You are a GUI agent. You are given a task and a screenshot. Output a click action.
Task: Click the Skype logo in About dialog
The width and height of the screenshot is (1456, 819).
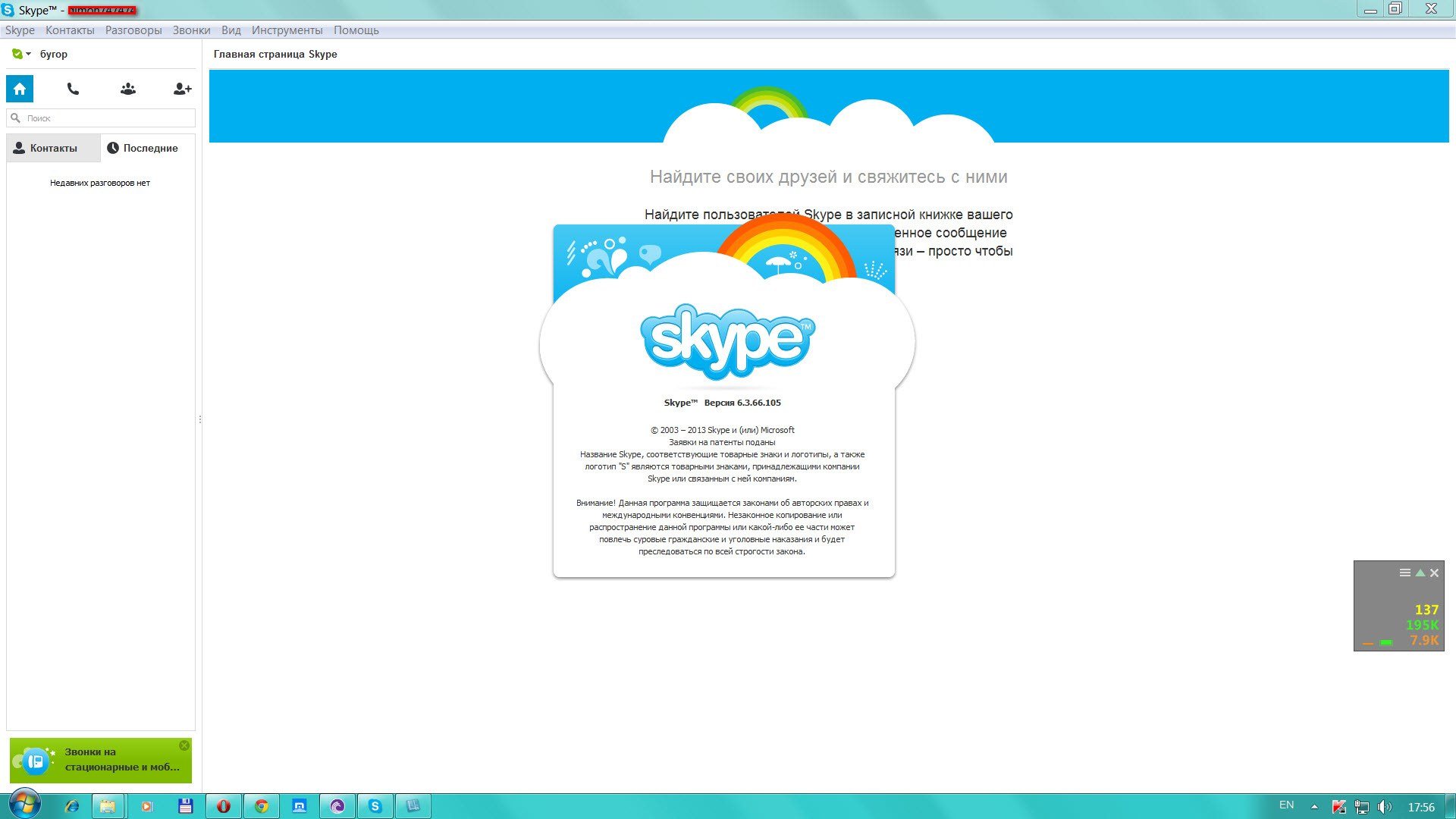[x=727, y=341]
